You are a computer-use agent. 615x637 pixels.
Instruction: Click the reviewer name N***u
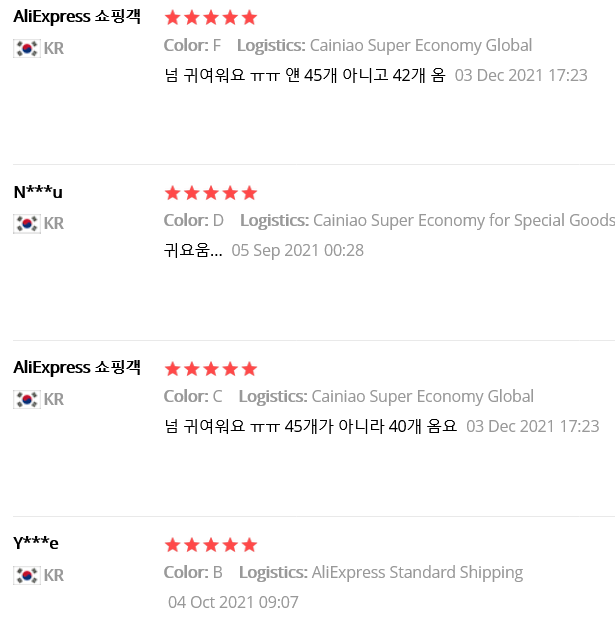click(x=38, y=192)
